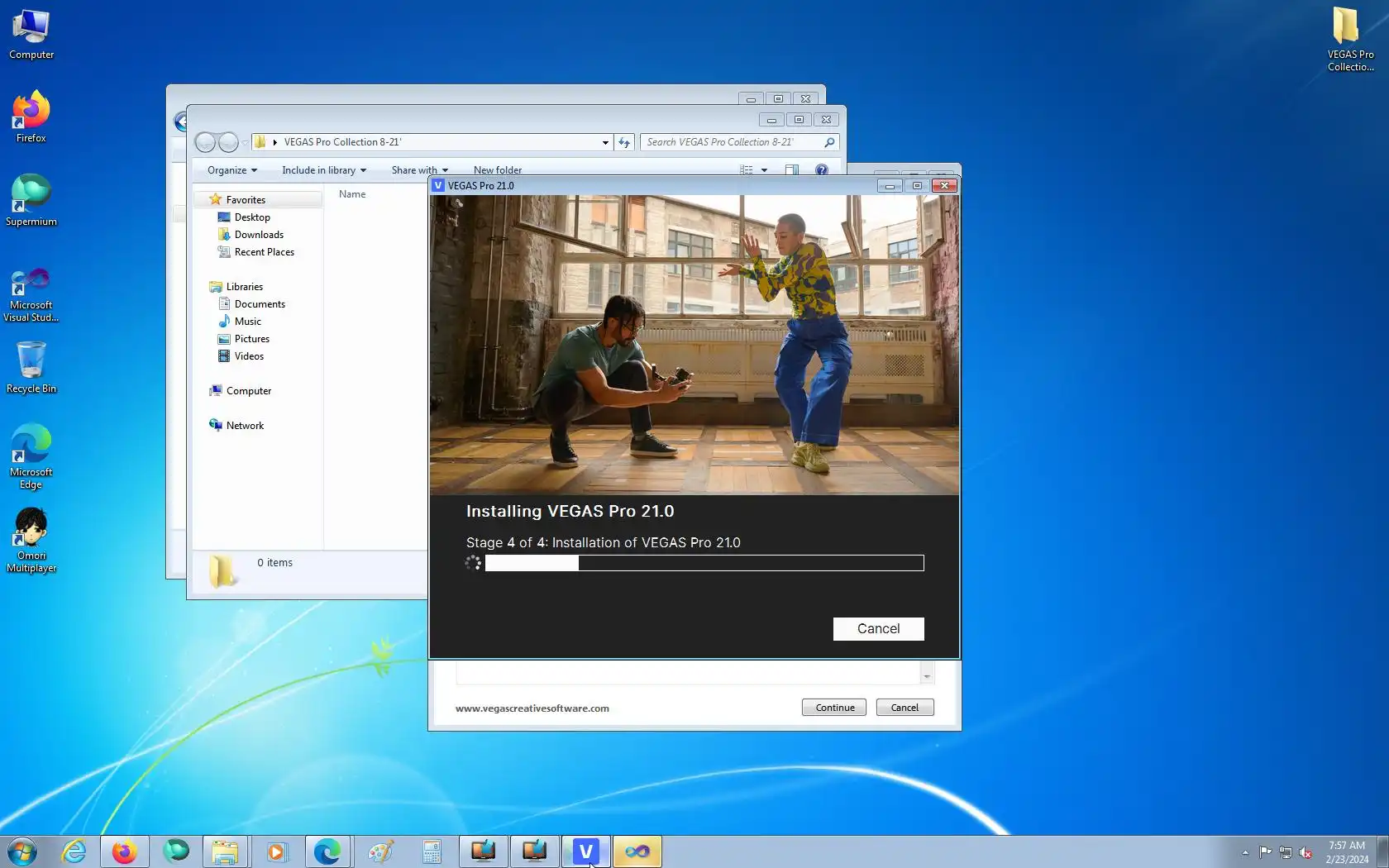Select Computer in the navigation pane
Image resolution: width=1389 pixels, height=868 pixels.
click(x=248, y=391)
